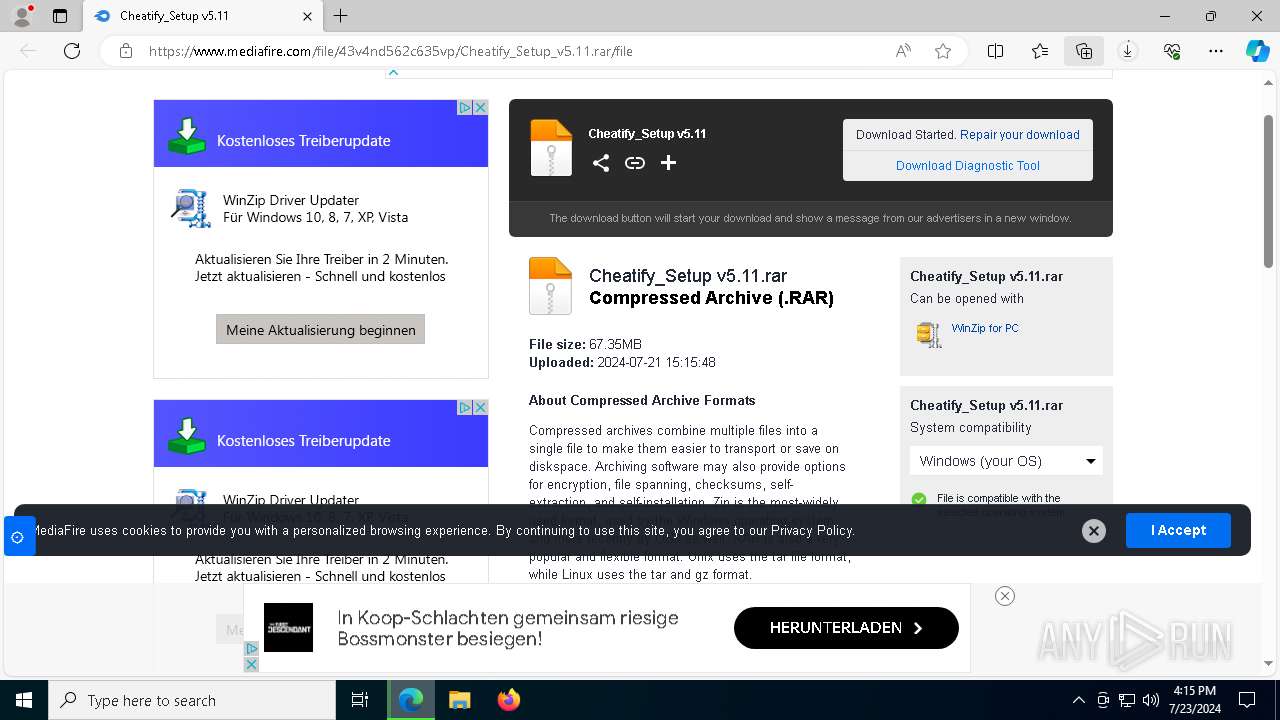Show the Downloads panel
The height and width of the screenshot is (720, 1280).
tap(1128, 51)
